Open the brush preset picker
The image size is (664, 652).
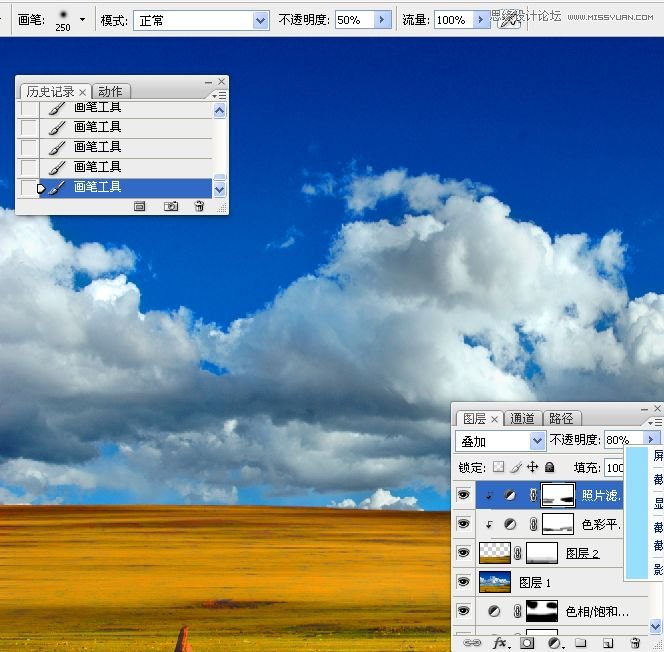click(82, 20)
